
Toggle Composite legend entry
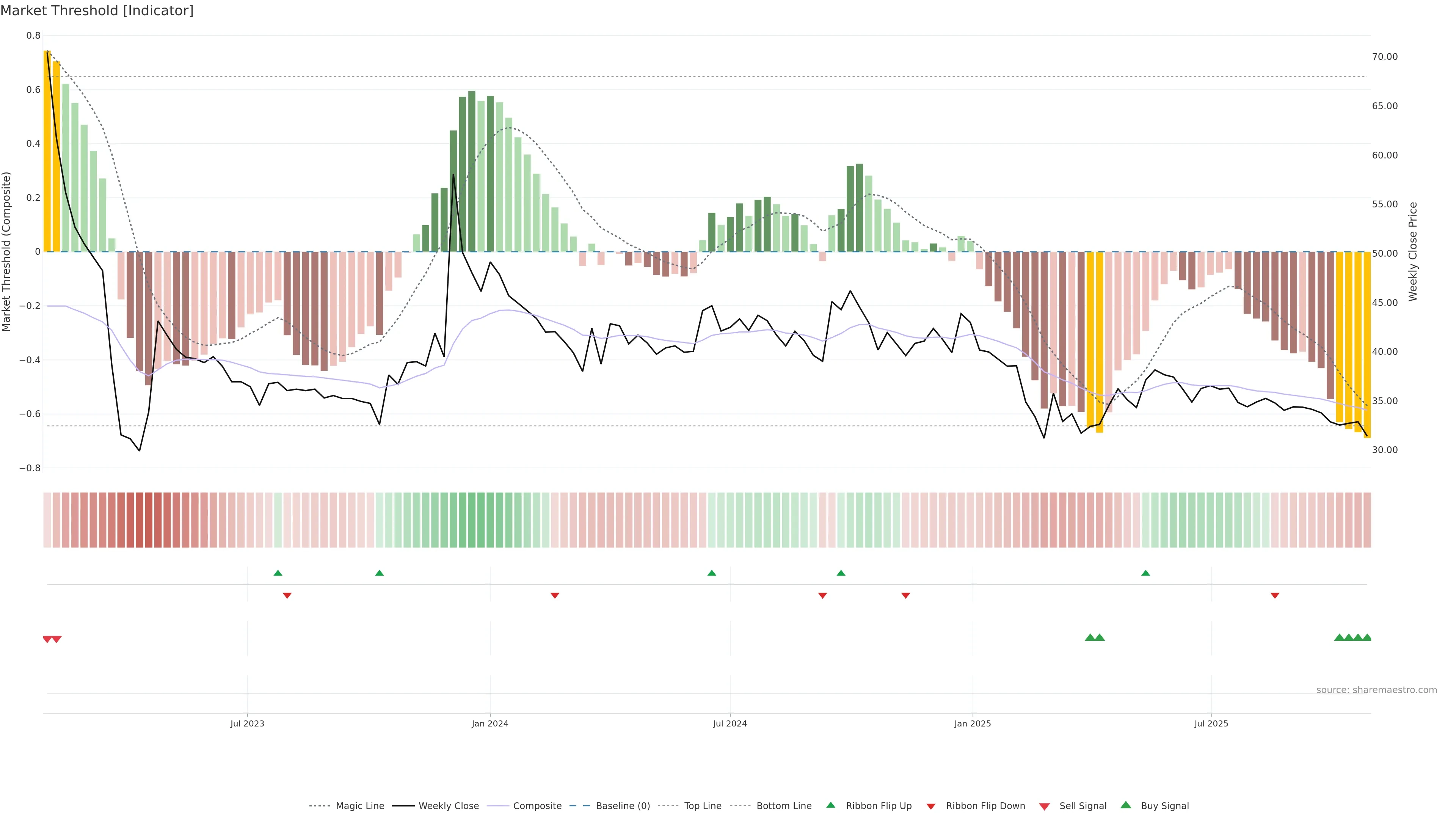(537, 806)
